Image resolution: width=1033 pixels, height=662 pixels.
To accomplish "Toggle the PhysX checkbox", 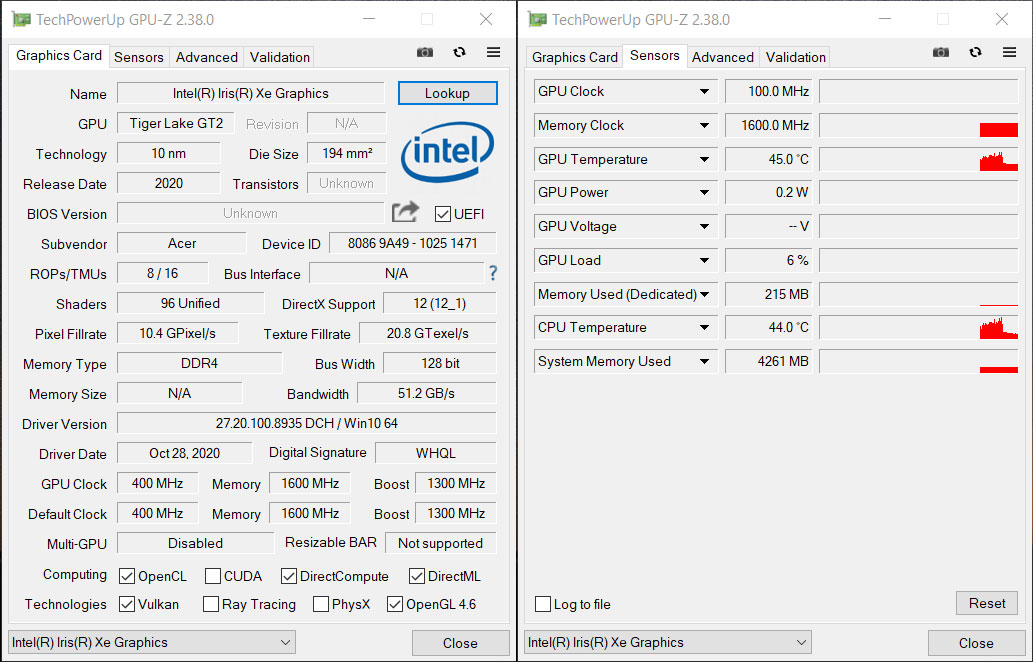I will [321, 604].
